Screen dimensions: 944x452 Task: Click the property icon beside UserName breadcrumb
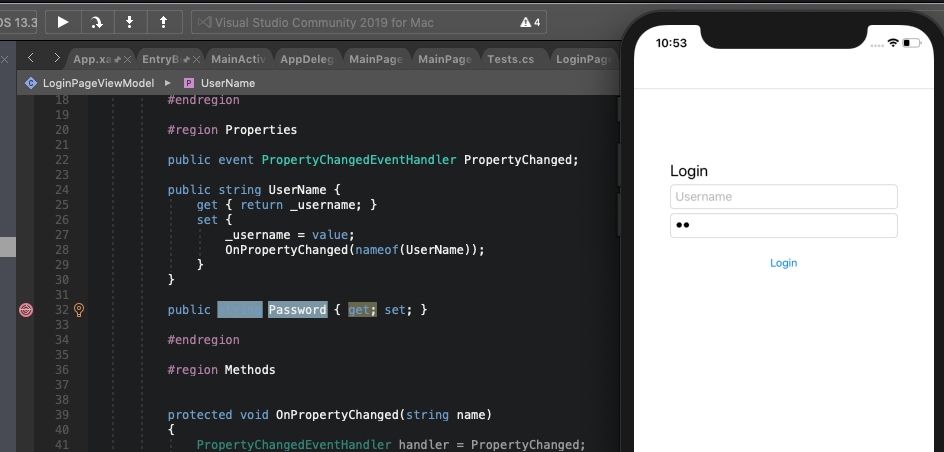189,83
